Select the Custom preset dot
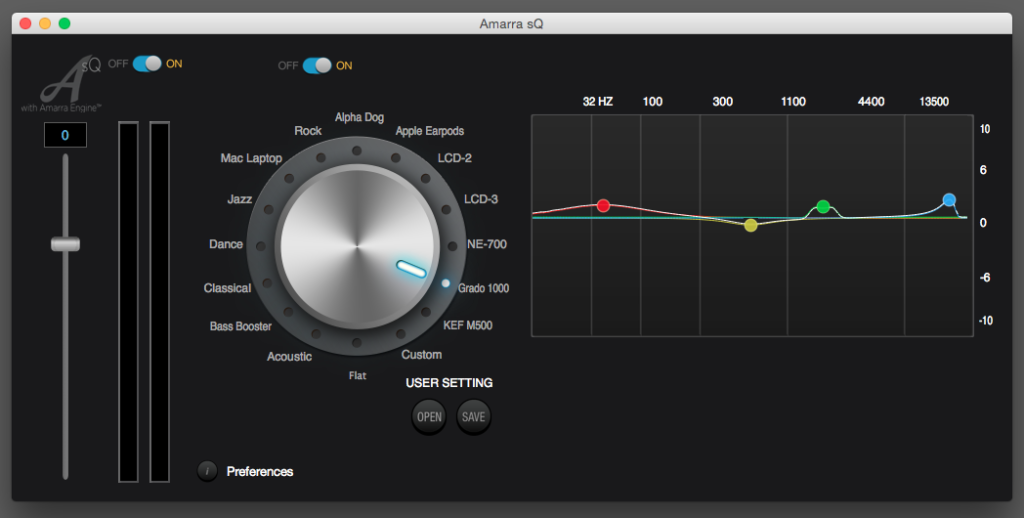Viewport: 1024px width, 518px height. point(400,334)
